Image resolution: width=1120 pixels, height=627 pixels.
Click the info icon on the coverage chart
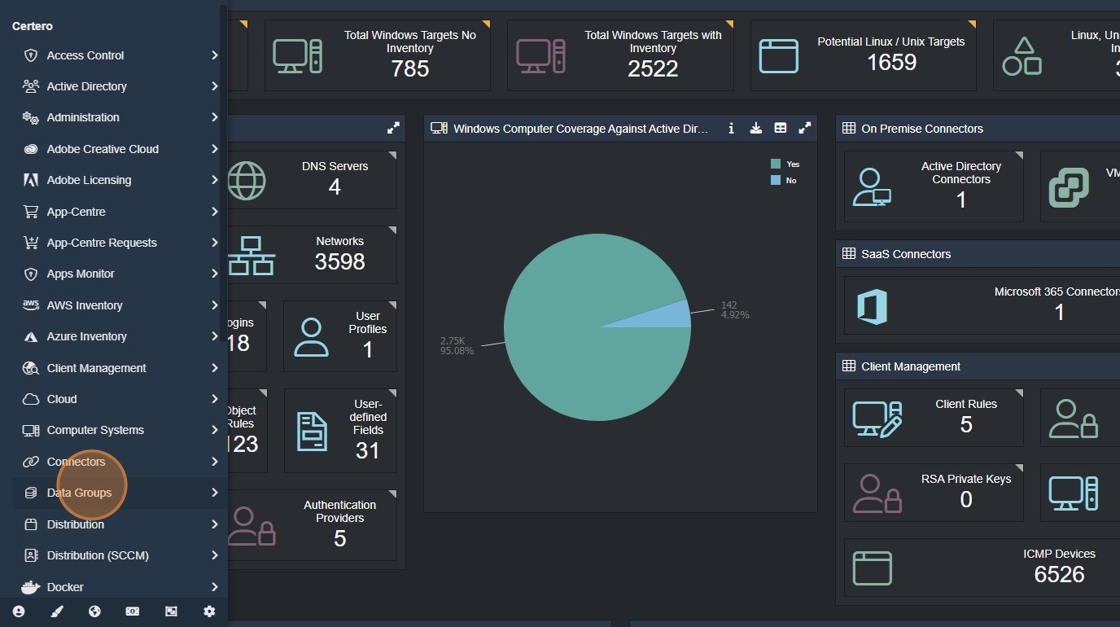tap(731, 129)
